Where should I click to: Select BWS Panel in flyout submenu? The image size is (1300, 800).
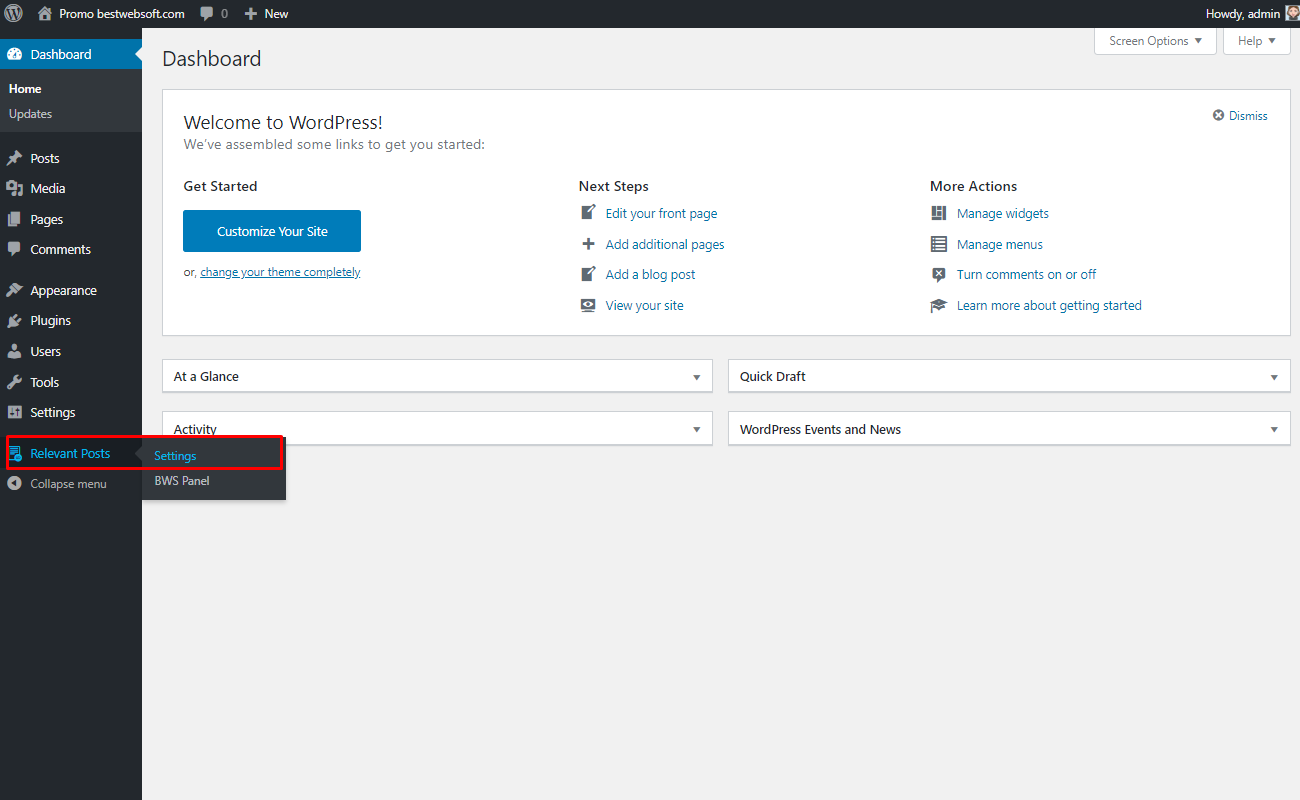pos(182,481)
